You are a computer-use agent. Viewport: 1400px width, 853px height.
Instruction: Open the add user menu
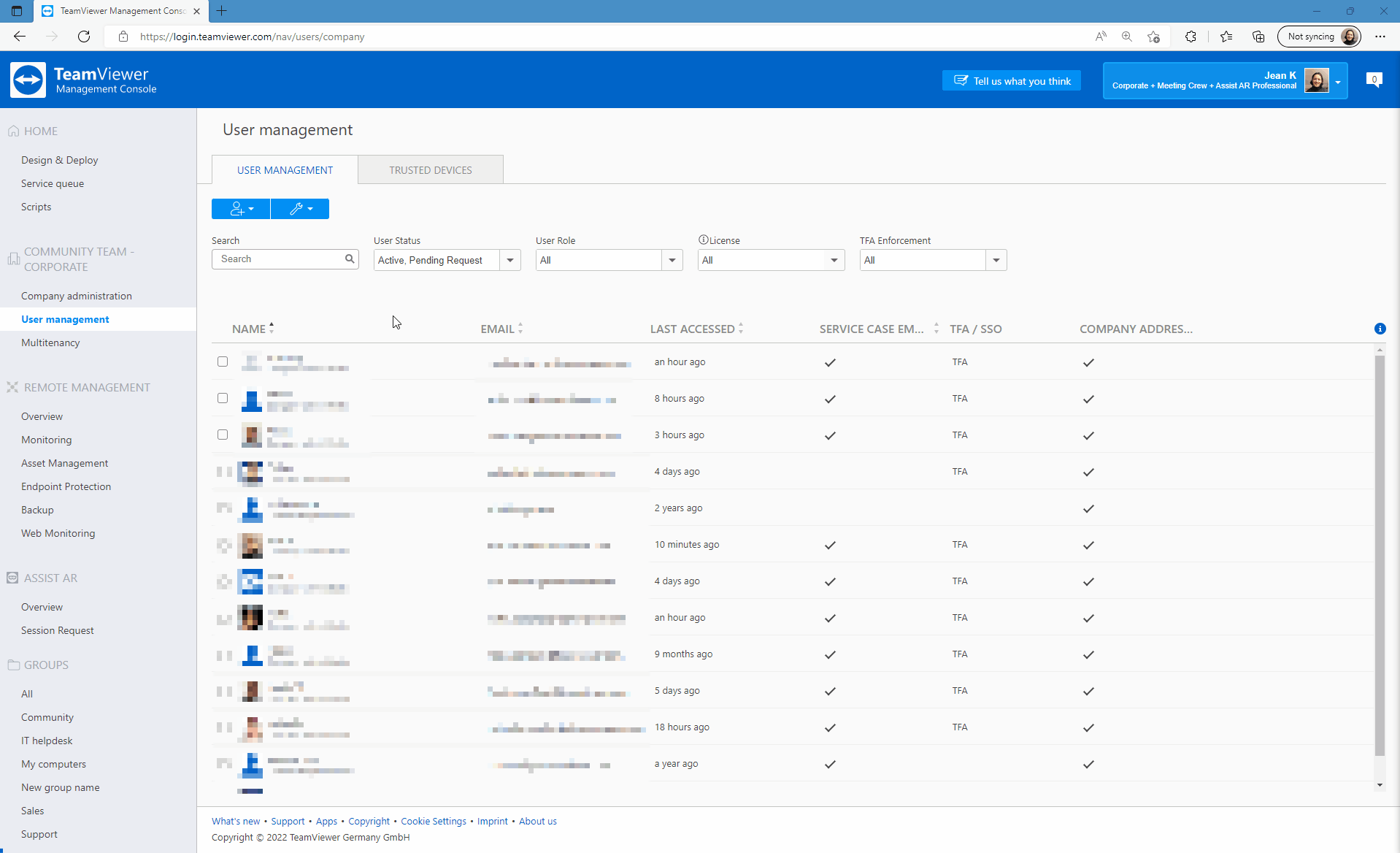coord(240,209)
